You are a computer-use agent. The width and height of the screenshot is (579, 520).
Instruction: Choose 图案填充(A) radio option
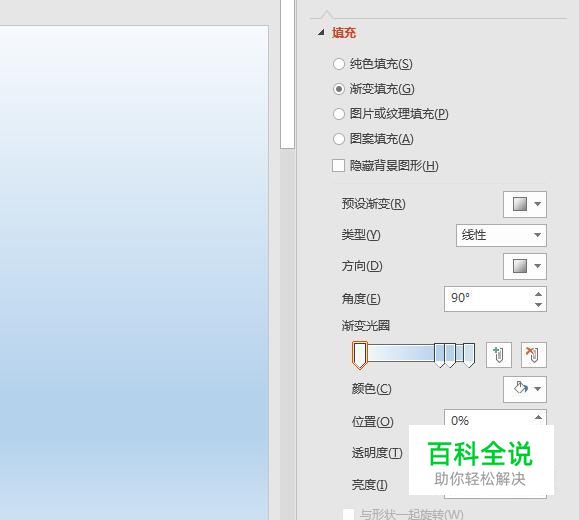click(339, 139)
